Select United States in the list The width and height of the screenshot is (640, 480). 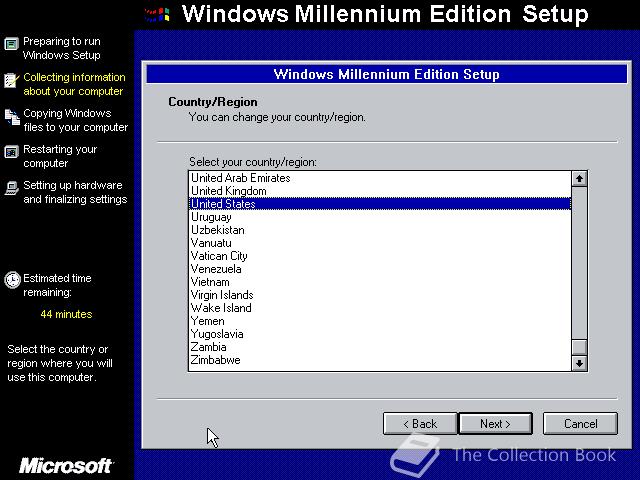click(380, 204)
